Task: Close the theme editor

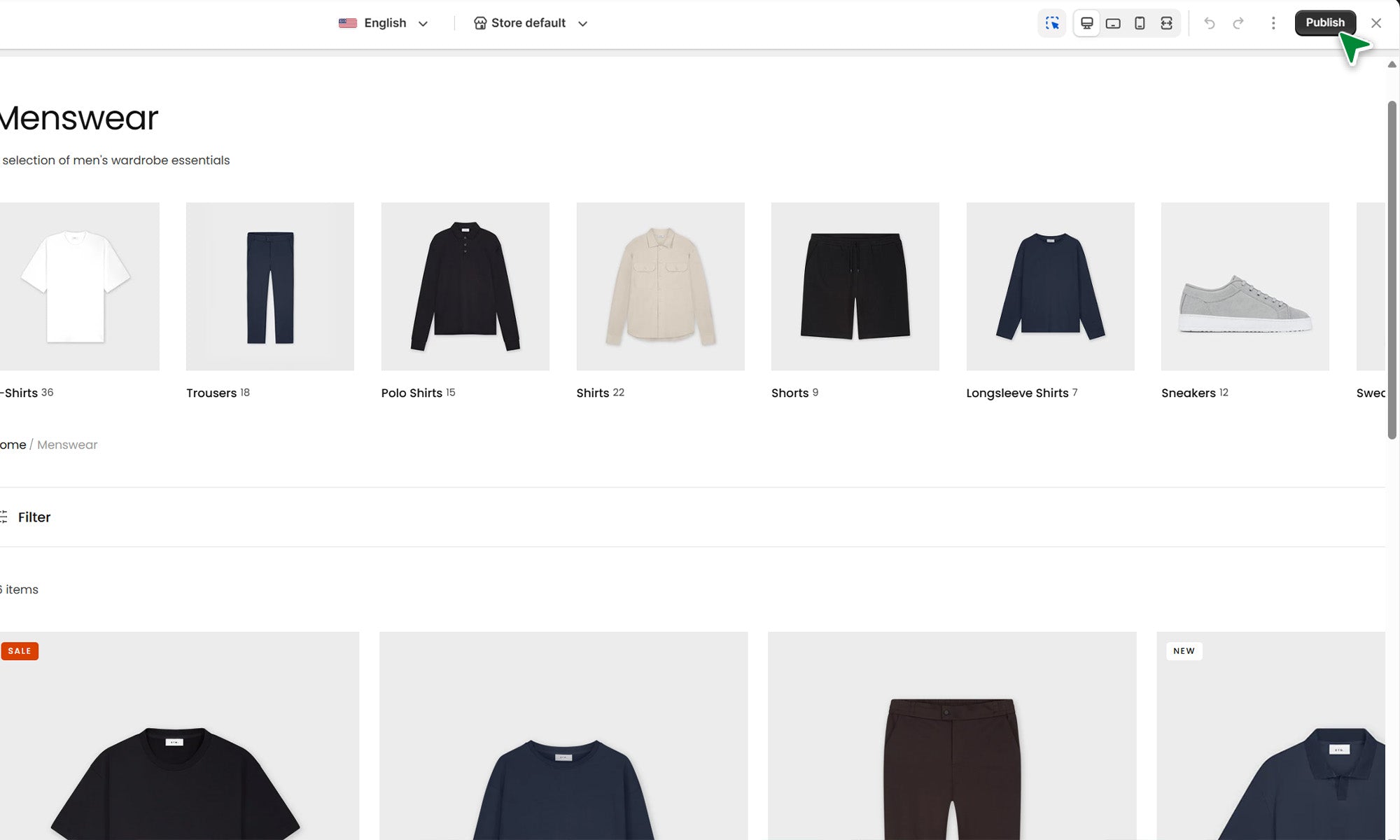Action: click(x=1375, y=23)
